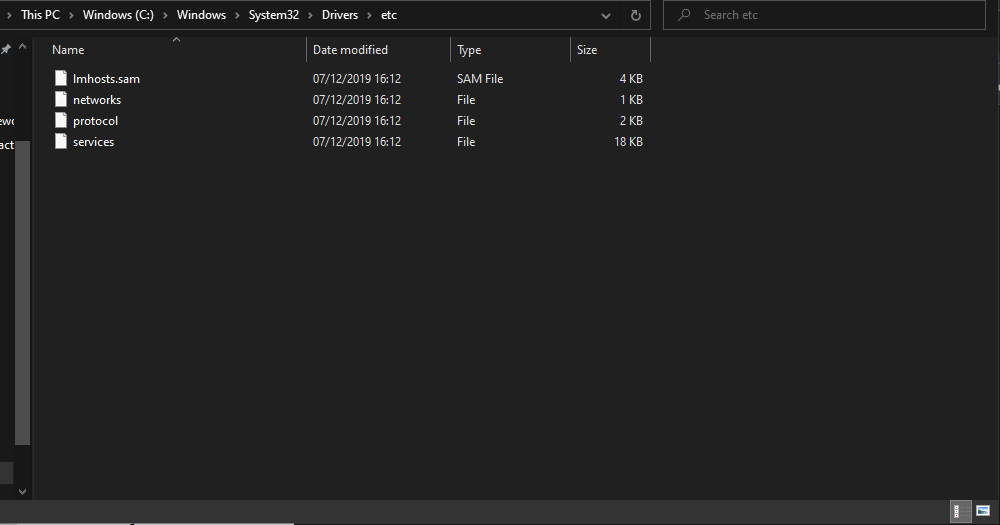
Task: Sort by Type column header
Action: pyautogui.click(x=510, y=50)
